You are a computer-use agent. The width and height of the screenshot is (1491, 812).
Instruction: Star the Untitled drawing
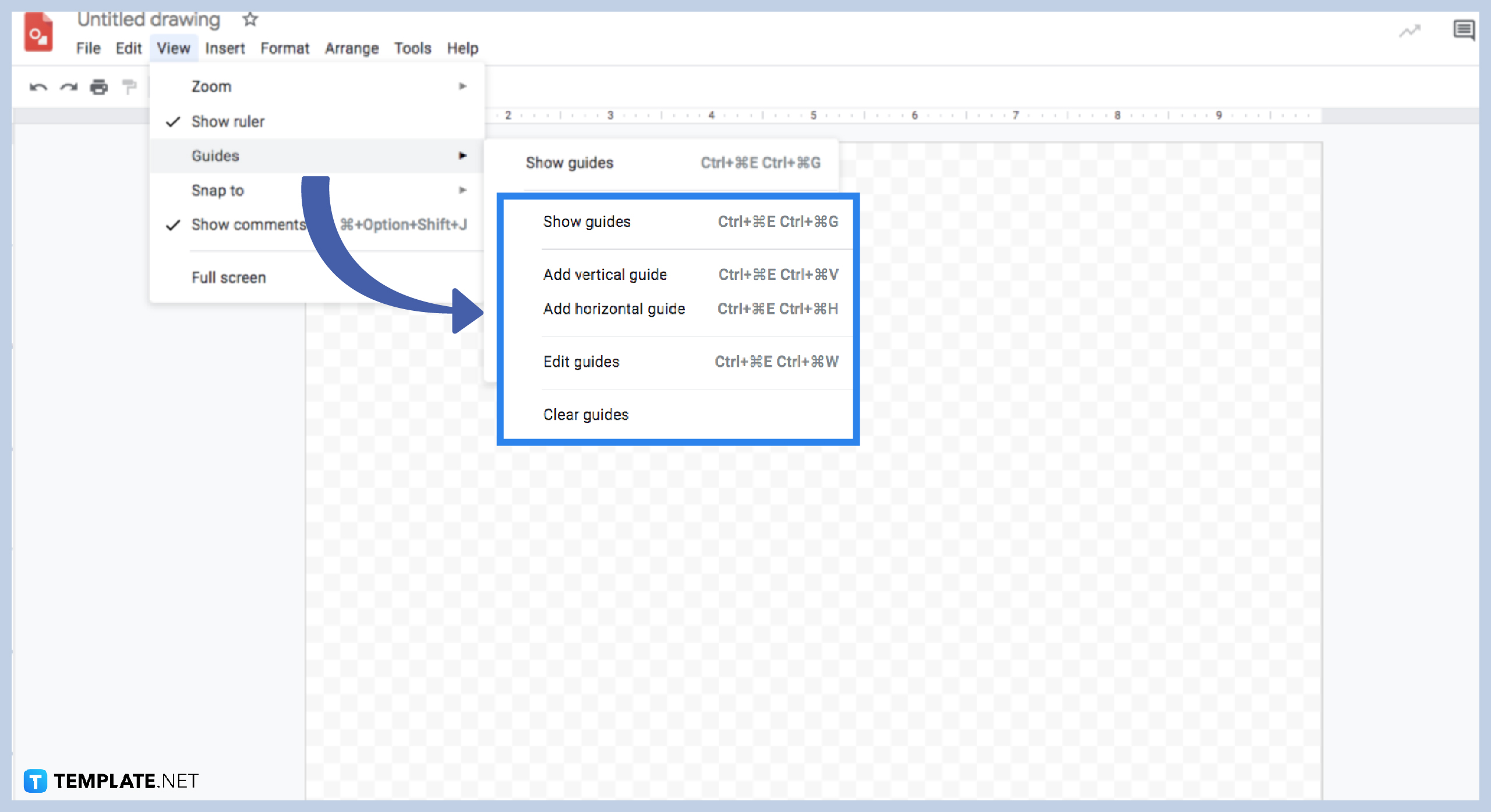[x=249, y=19]
